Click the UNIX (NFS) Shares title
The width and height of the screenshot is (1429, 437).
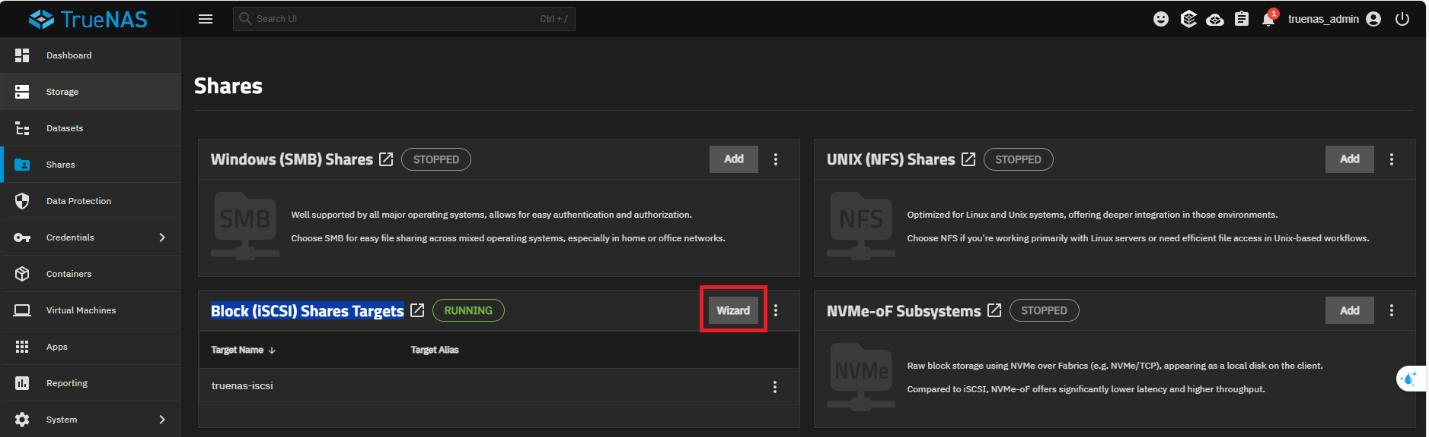click(x=891, y=159)
